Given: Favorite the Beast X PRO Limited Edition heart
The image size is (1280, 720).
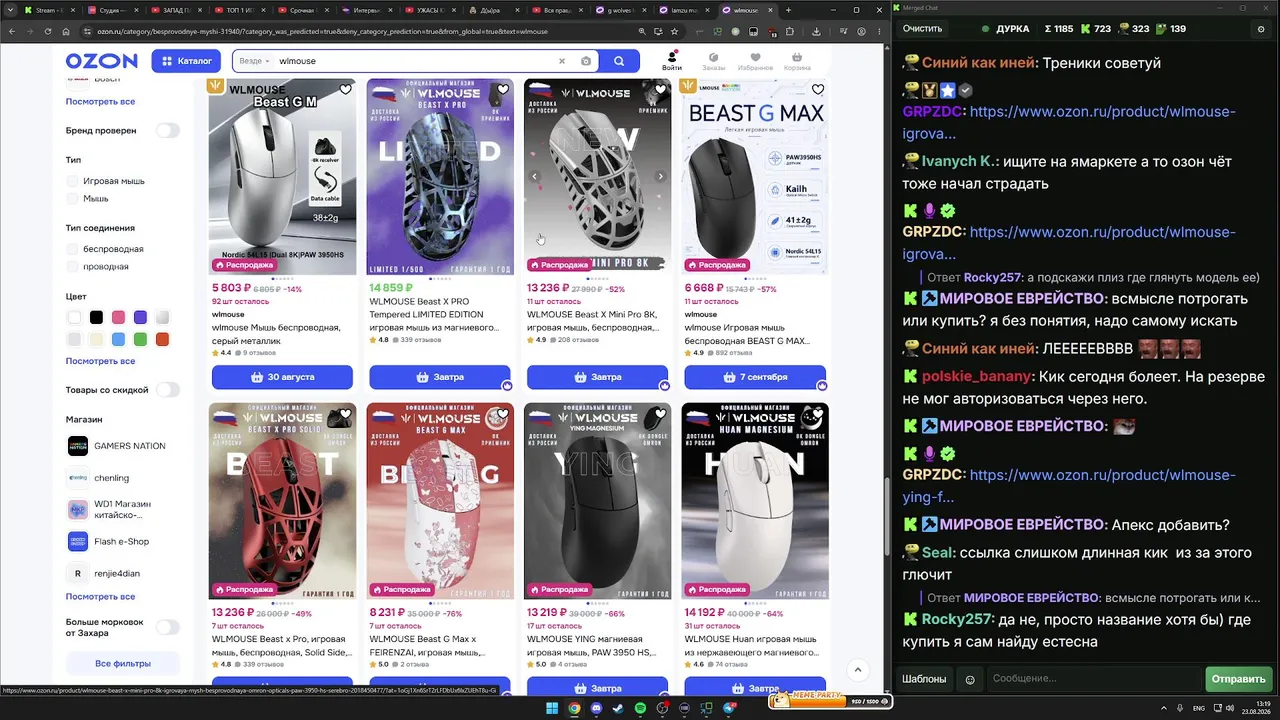Looking at the screenshot, I should pyautogui.click(x=503, y=90).
